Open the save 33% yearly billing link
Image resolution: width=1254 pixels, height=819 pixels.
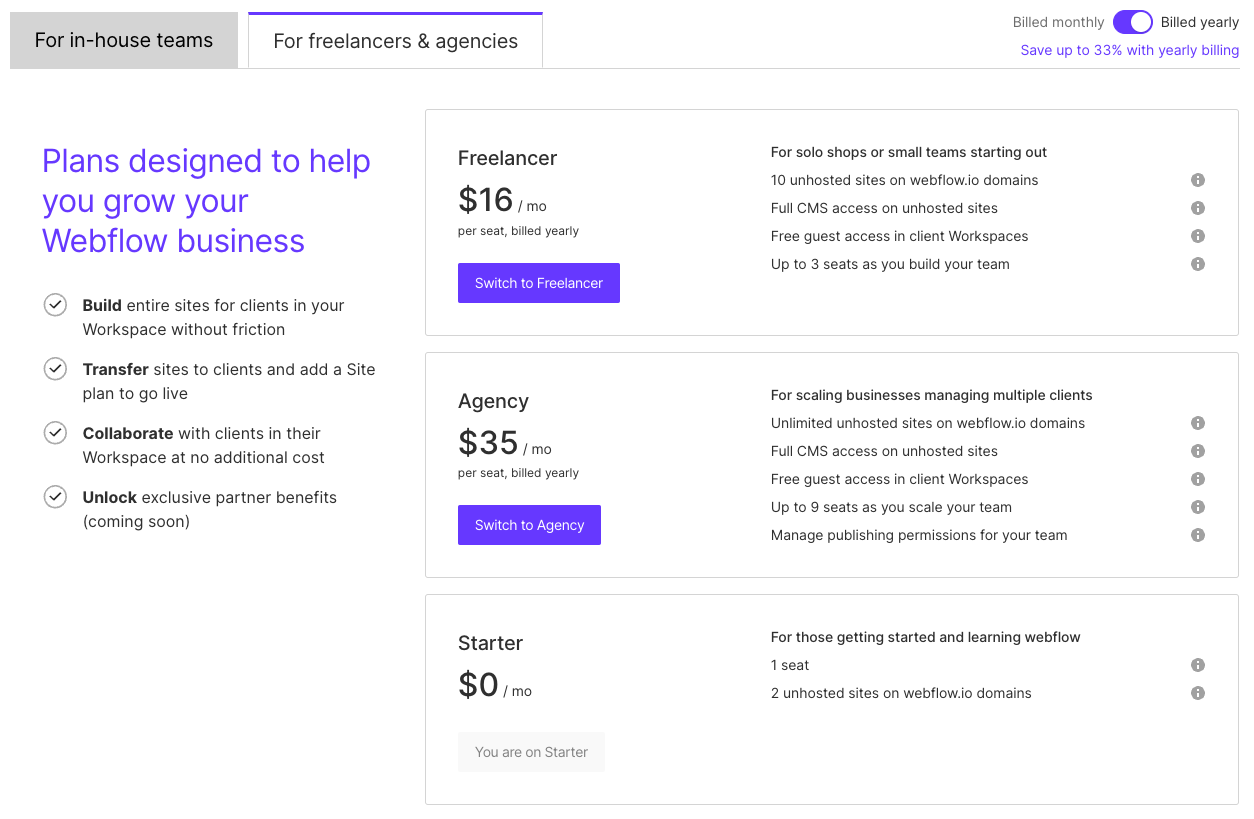[x=1129, y=50]
